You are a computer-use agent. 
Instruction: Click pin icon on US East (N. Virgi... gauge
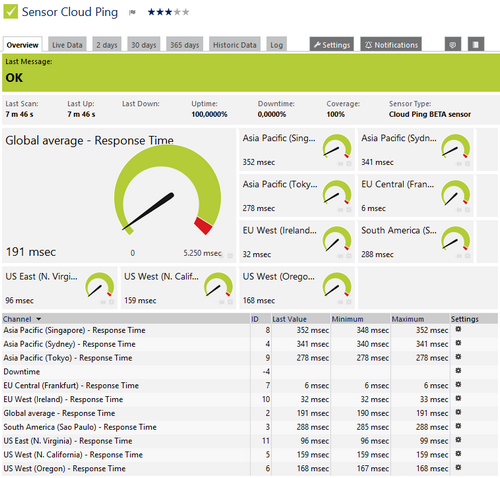click(103, 302)
